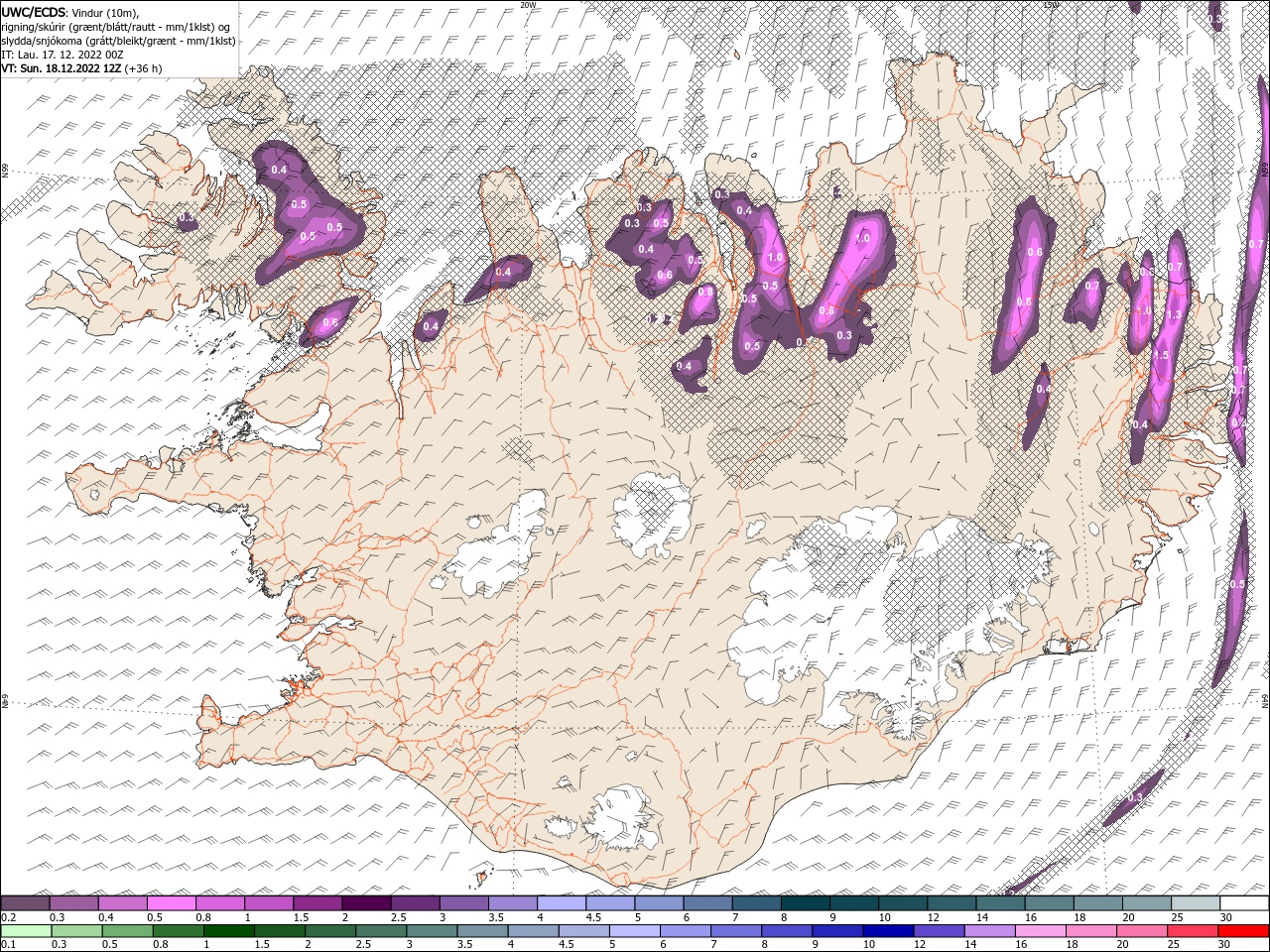Click the 0.1 value under lower legend
Screen dimensions: 1270x952
[x=8, y=945]
